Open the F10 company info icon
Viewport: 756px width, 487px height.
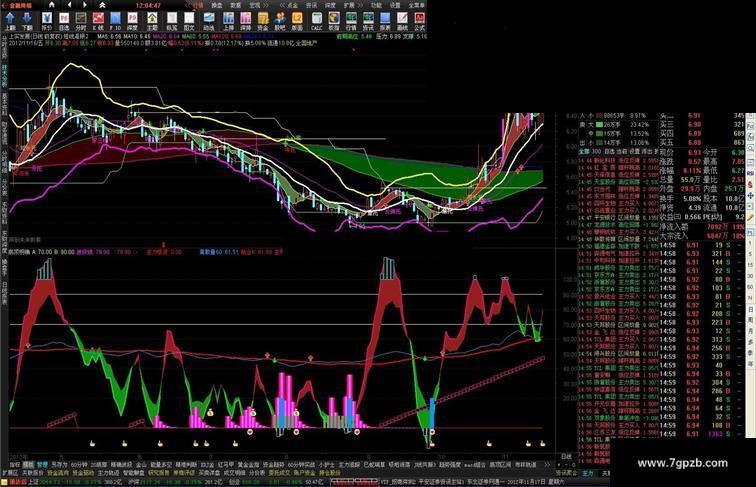tap(115, 19)
